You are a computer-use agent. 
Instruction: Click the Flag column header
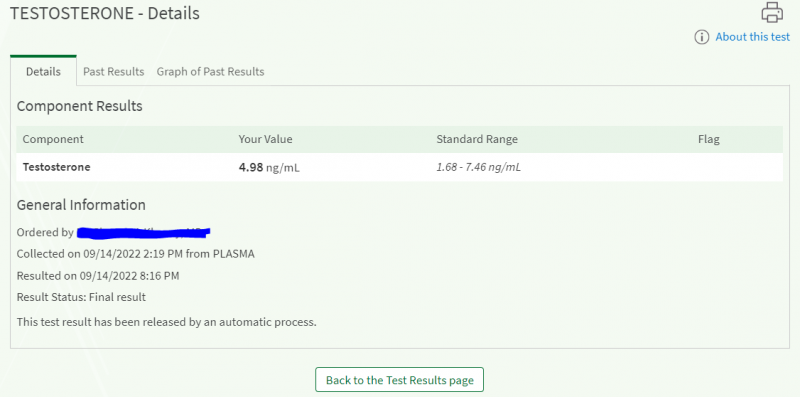click(709, 139)
